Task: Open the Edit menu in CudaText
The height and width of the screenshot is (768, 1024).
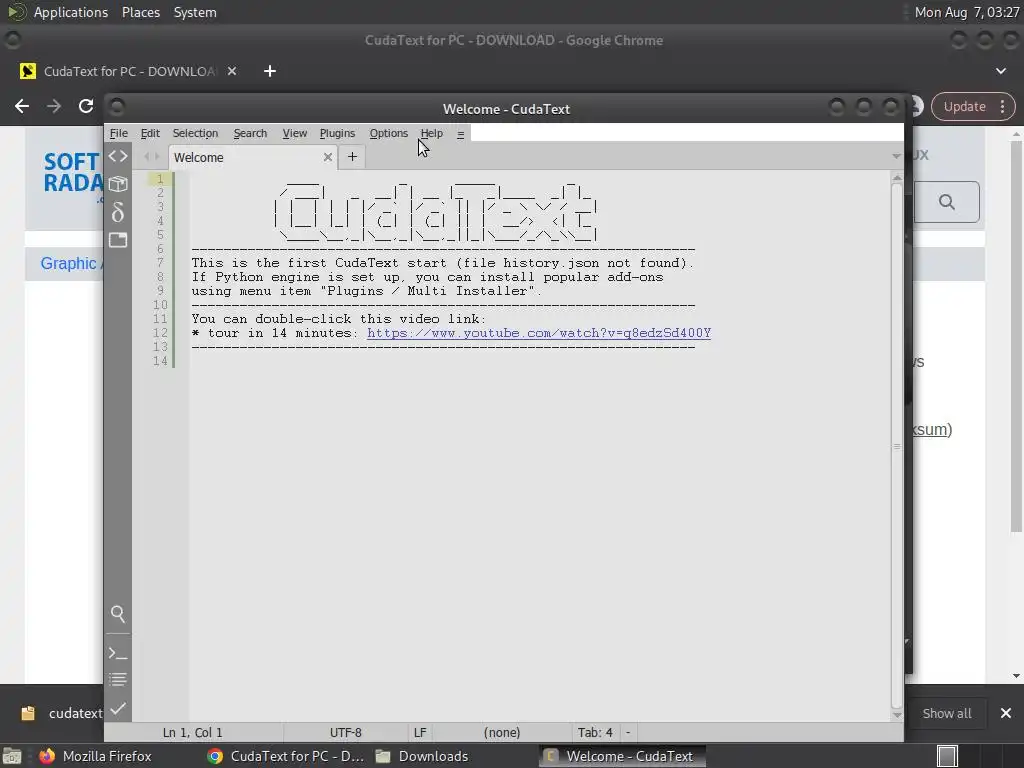Action: tap(150, 133)
